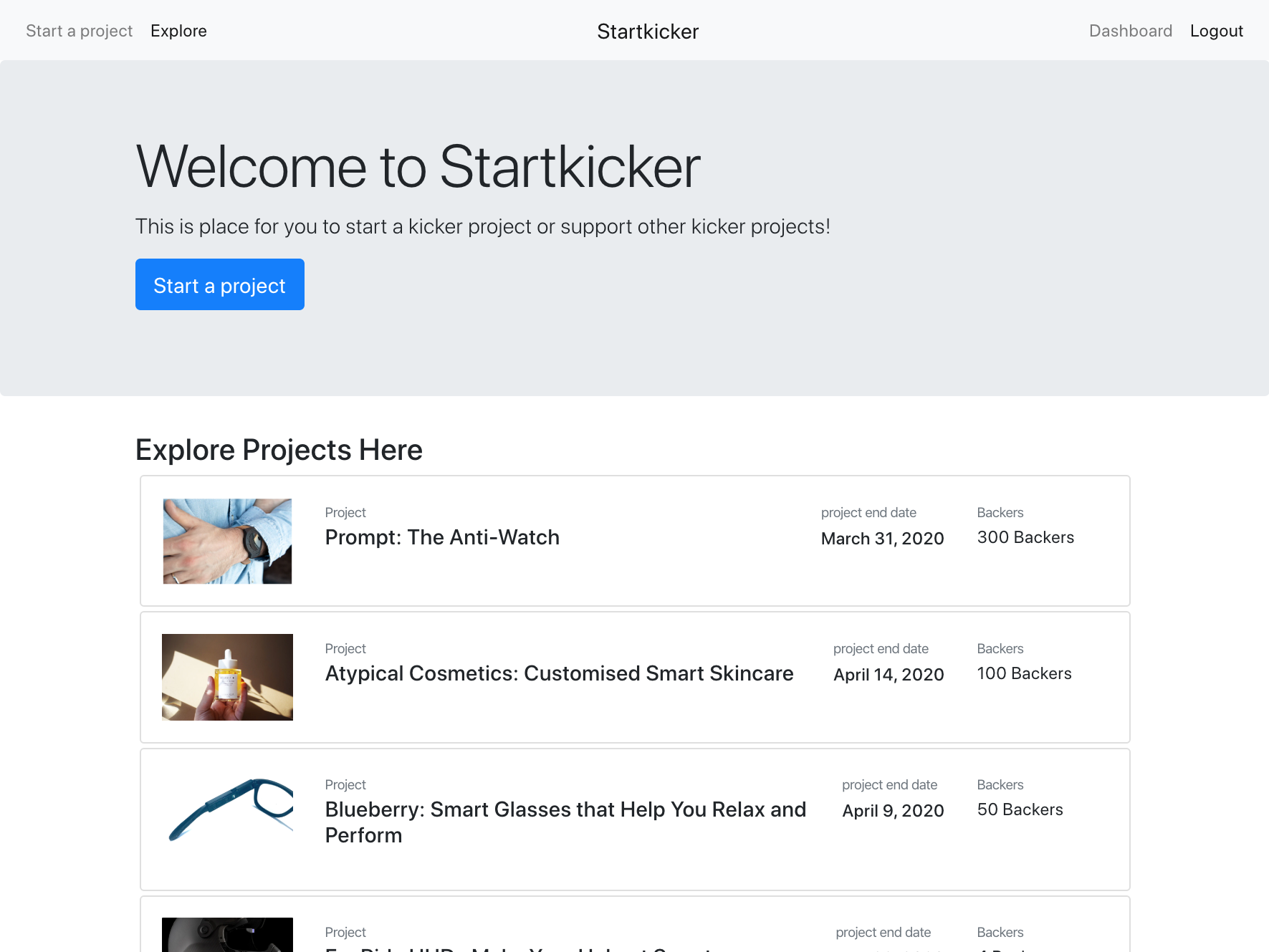Viewport: 1269px width, 952px height.
Task: Click the March 31, 2020 end date
Action: pos(882,539)
